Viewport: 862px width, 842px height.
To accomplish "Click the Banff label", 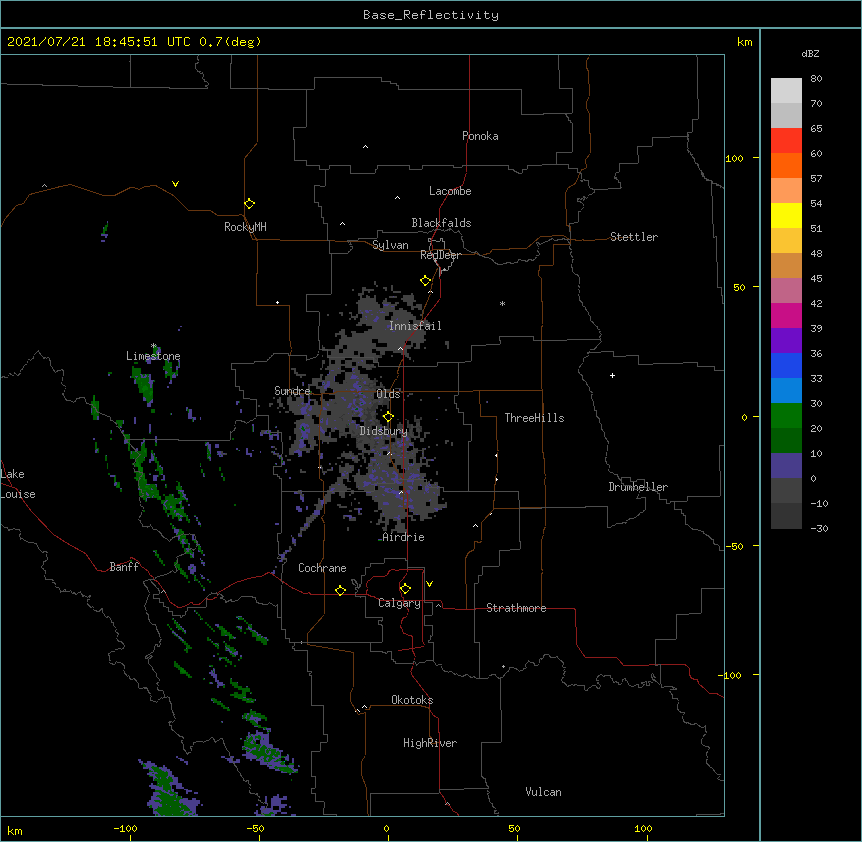I will tap(124, 567).
